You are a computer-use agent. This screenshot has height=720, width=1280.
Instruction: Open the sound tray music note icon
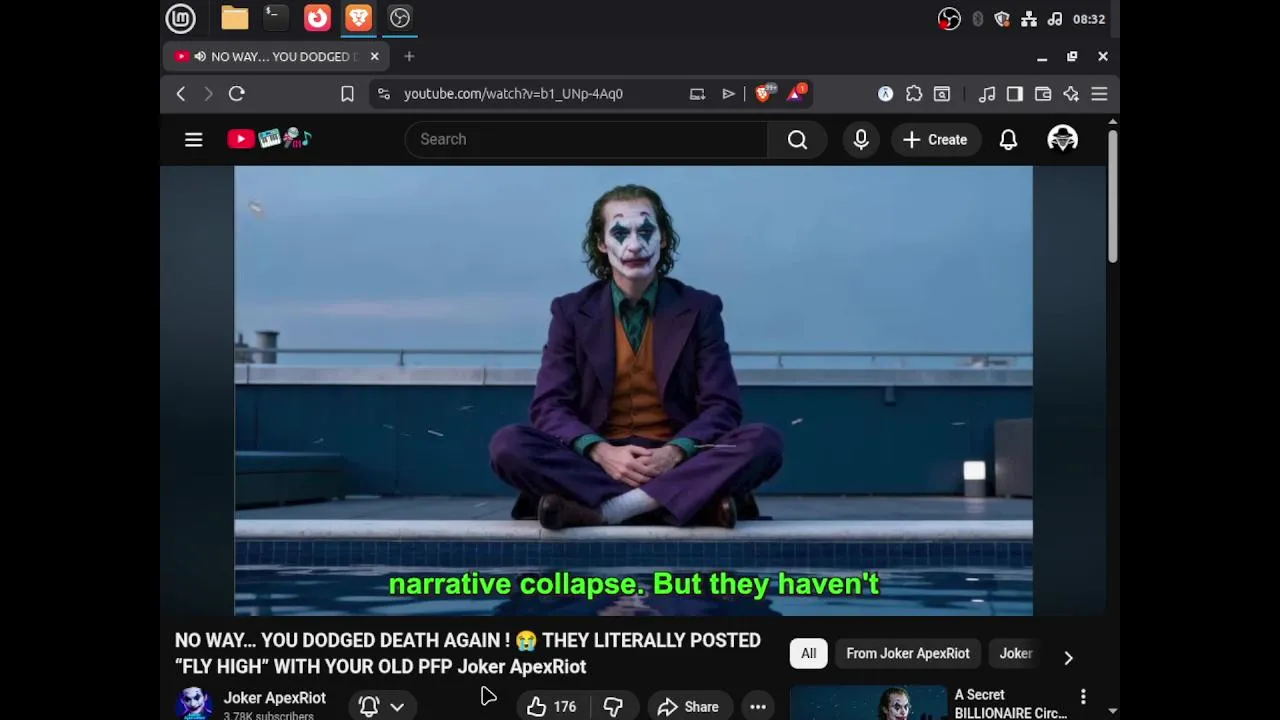1054,19
